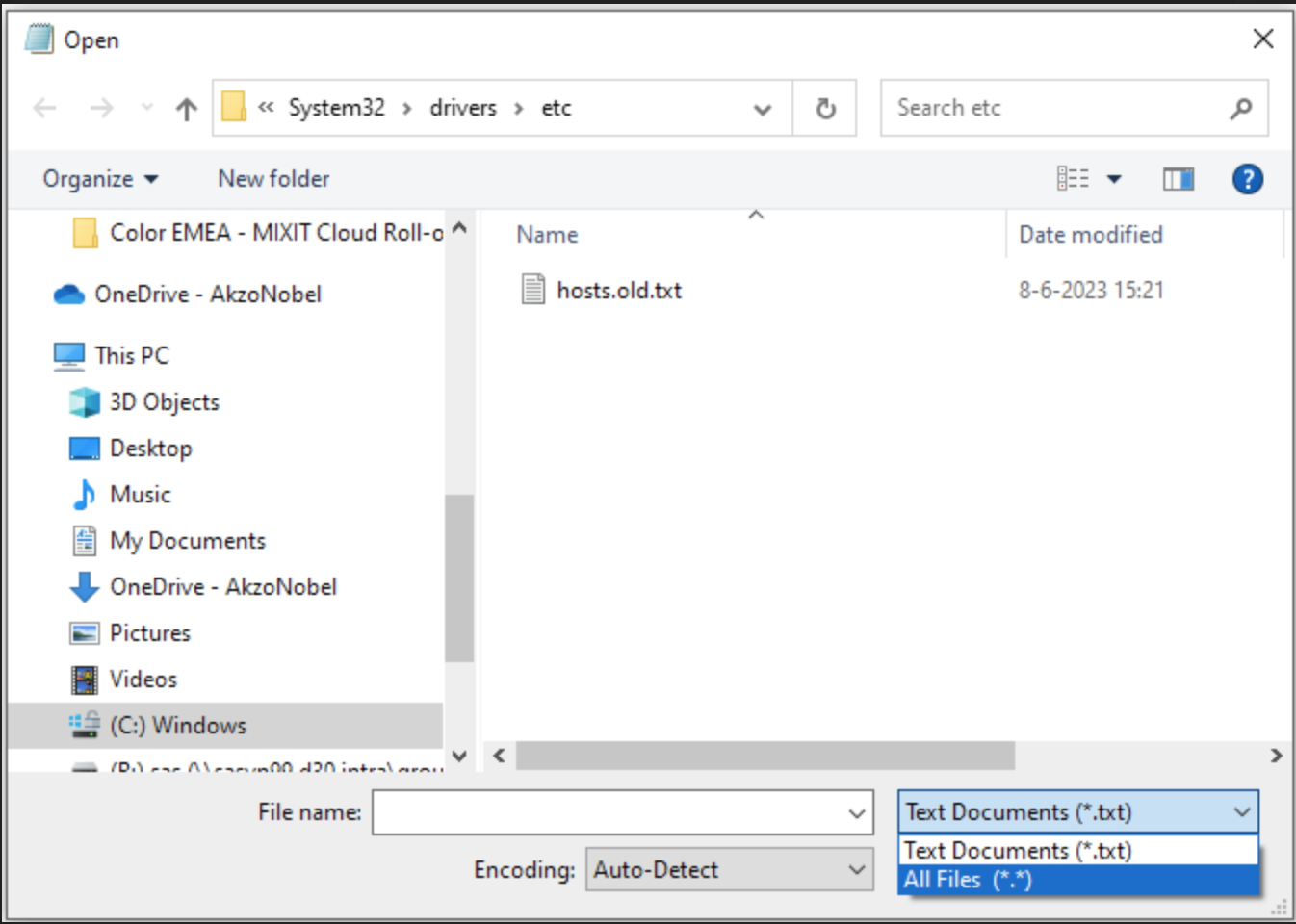Refresh the etc folder view
This screenshot has width=1296, height=924.
tap(825, 108)
